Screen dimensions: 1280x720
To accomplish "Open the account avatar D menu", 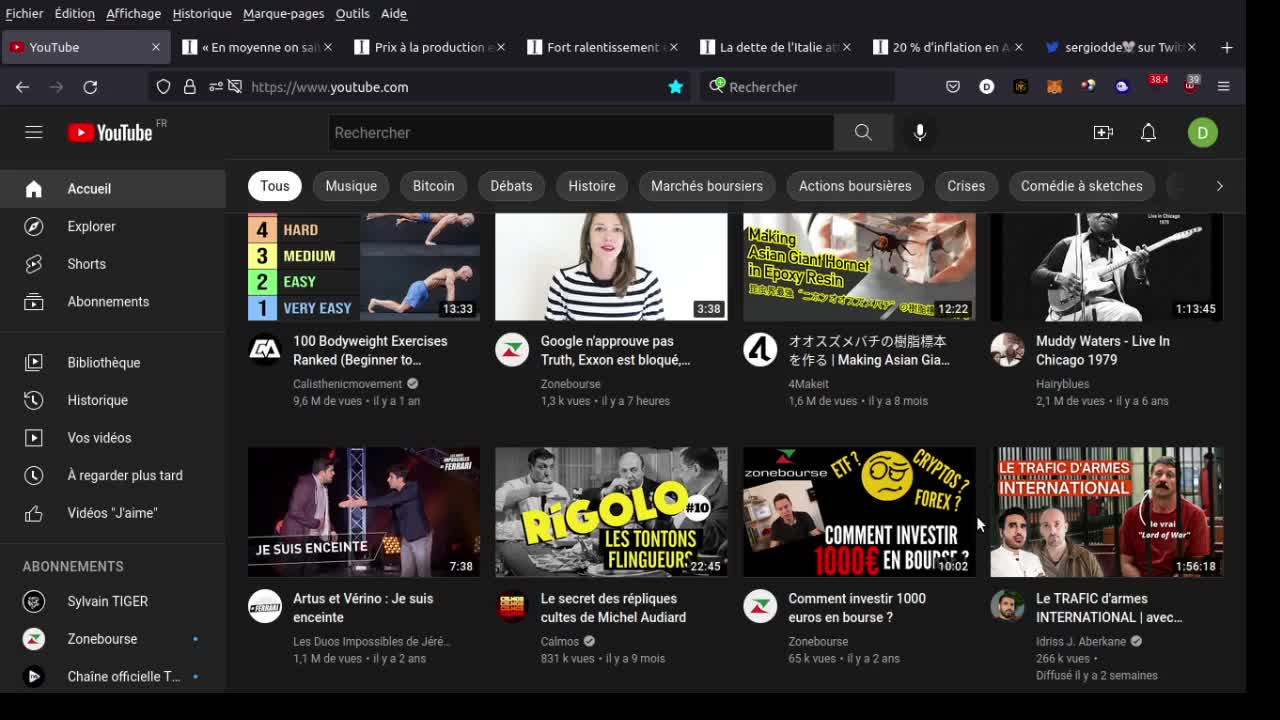I will 1202,132.
